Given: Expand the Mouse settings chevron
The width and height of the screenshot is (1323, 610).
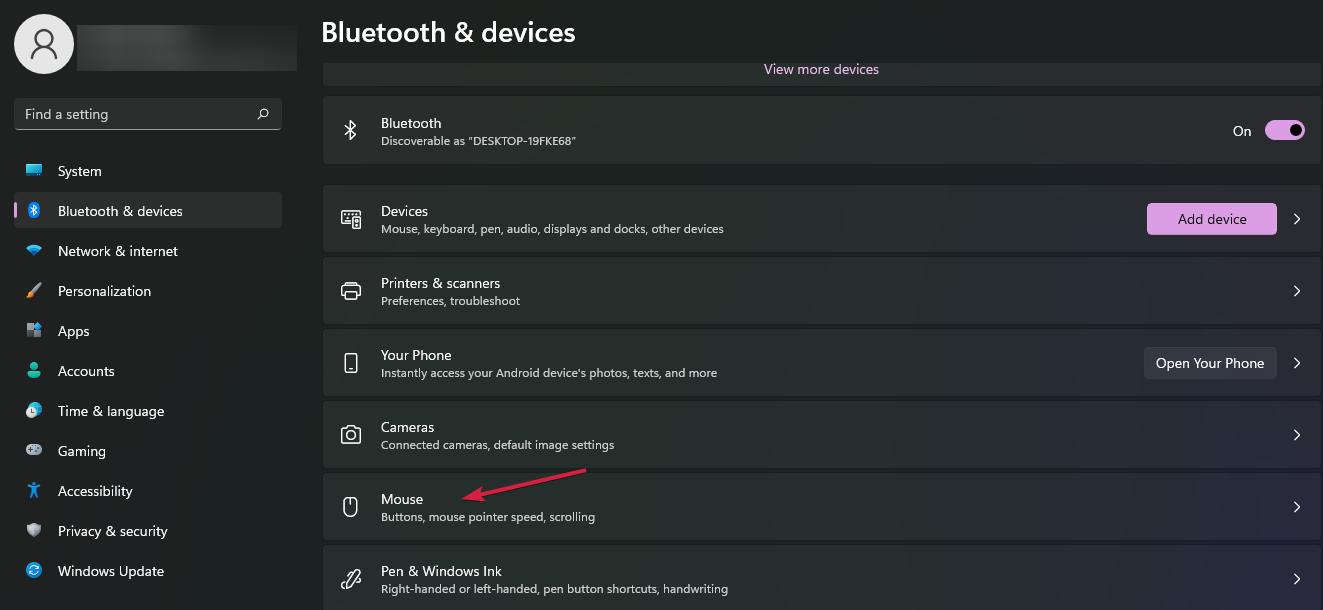Looking at the screenshot, I should [1297, 507].
